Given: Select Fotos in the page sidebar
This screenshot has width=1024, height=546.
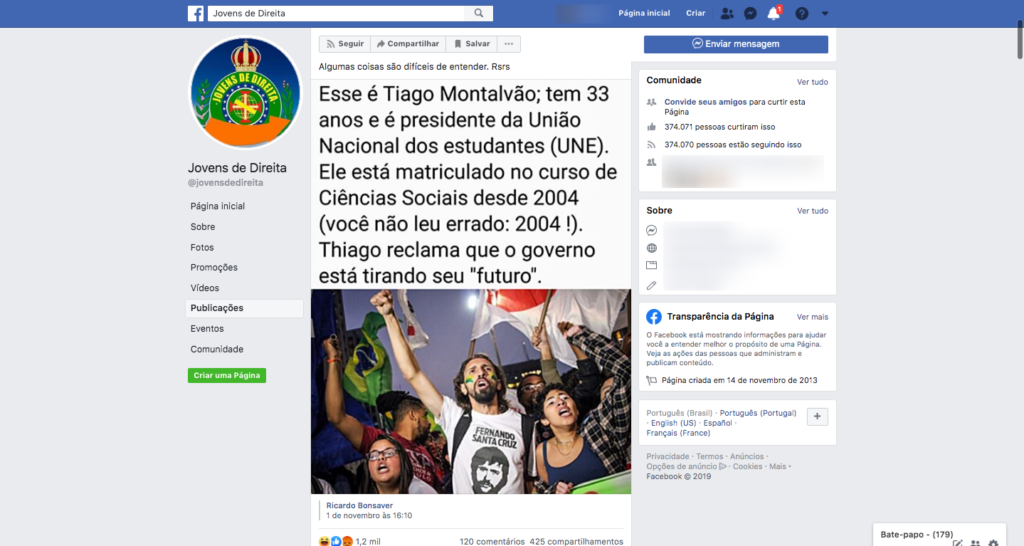Looking at the screenshot, I should pos(202,248).
